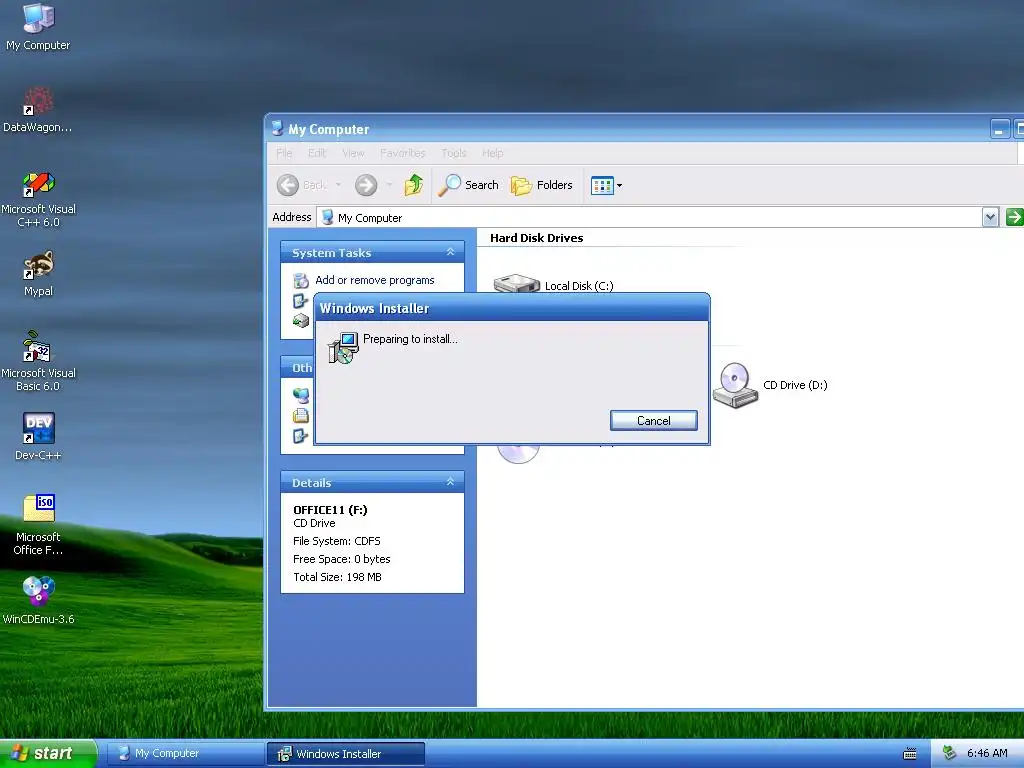
Task: Open the Forward history dropdown arrow
Action: point(389,185)
